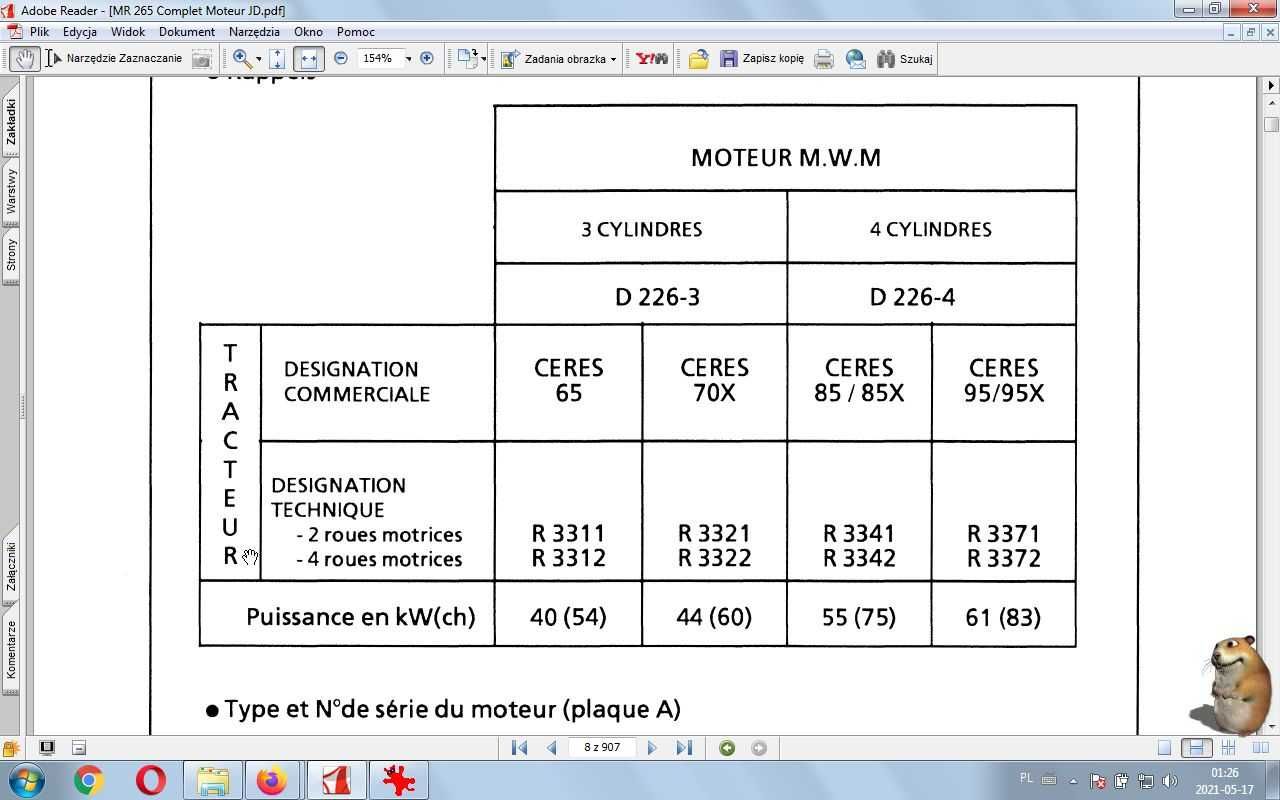Go to first page button
1280x800 pixels.
pos(519,747)
